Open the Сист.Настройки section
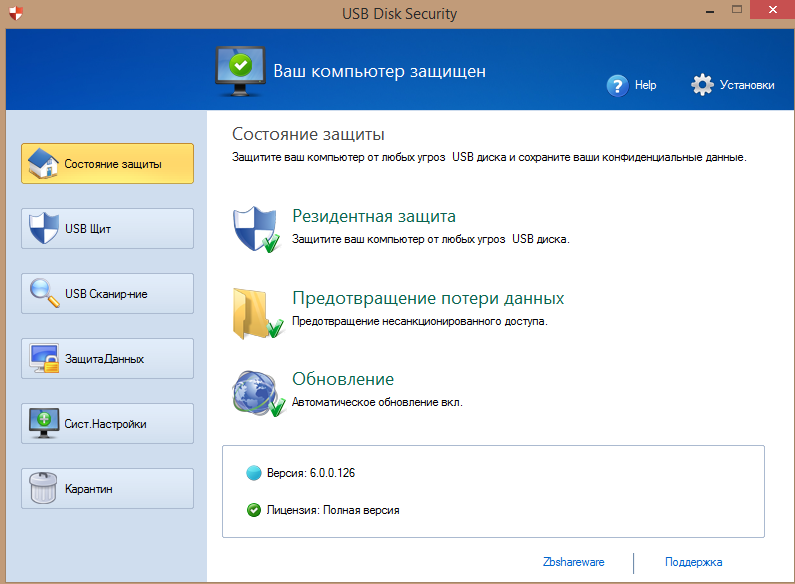Image resolution: width=795 pixels, height=584 pixels. pyautogui.click(x=107, y=423)
